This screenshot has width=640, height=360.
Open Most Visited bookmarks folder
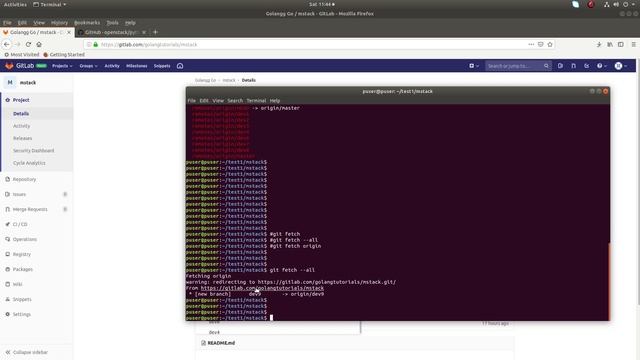(22, 55)
